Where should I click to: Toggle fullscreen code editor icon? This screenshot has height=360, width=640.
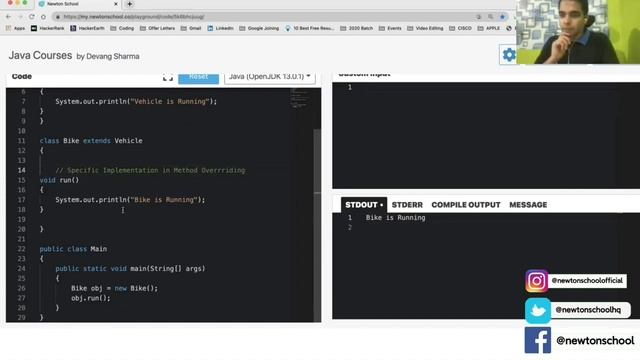(168, 77)
